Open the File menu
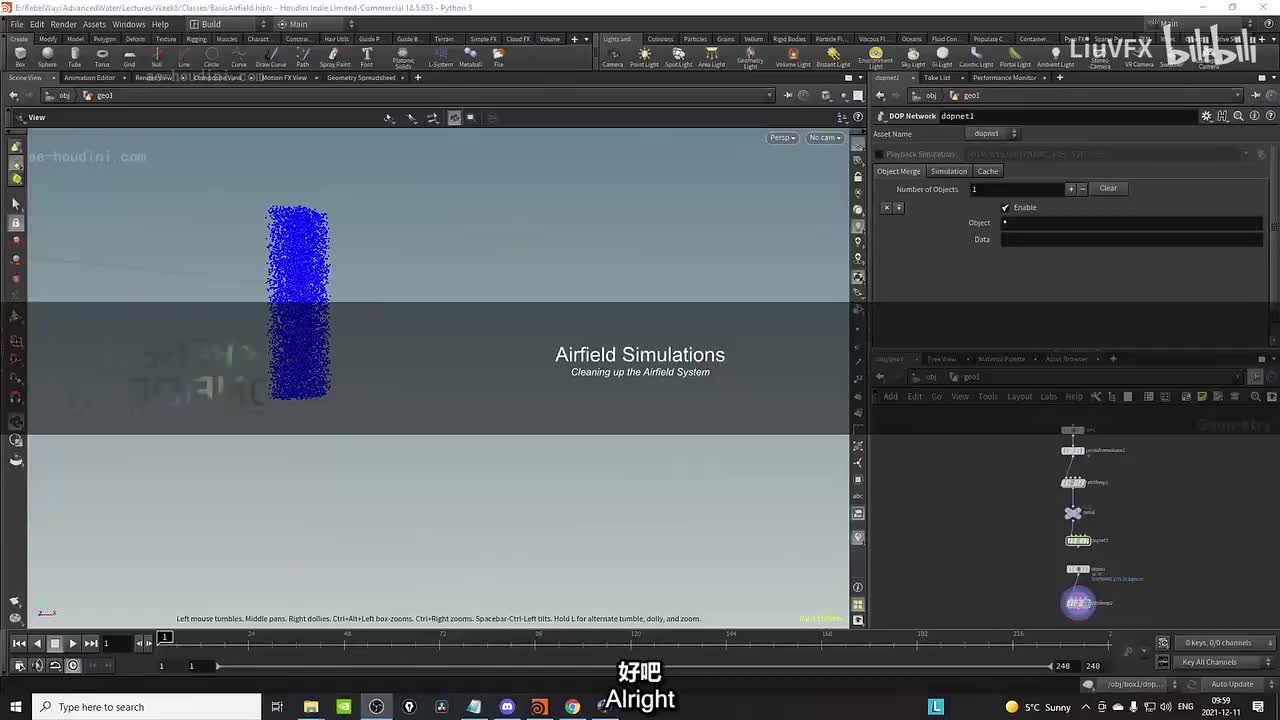Screen dimensions: 1280x720 (x=17, y=24)
